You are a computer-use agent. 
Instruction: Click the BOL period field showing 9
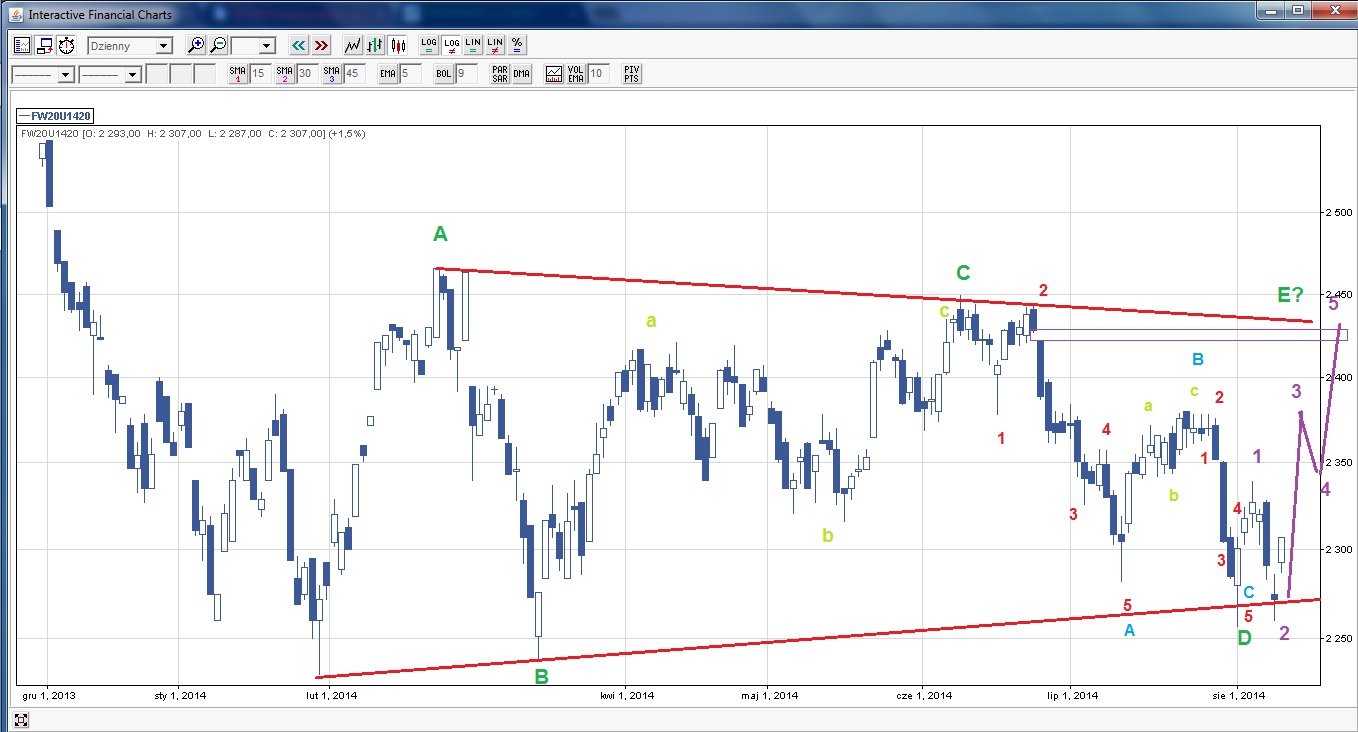[466, 74]
